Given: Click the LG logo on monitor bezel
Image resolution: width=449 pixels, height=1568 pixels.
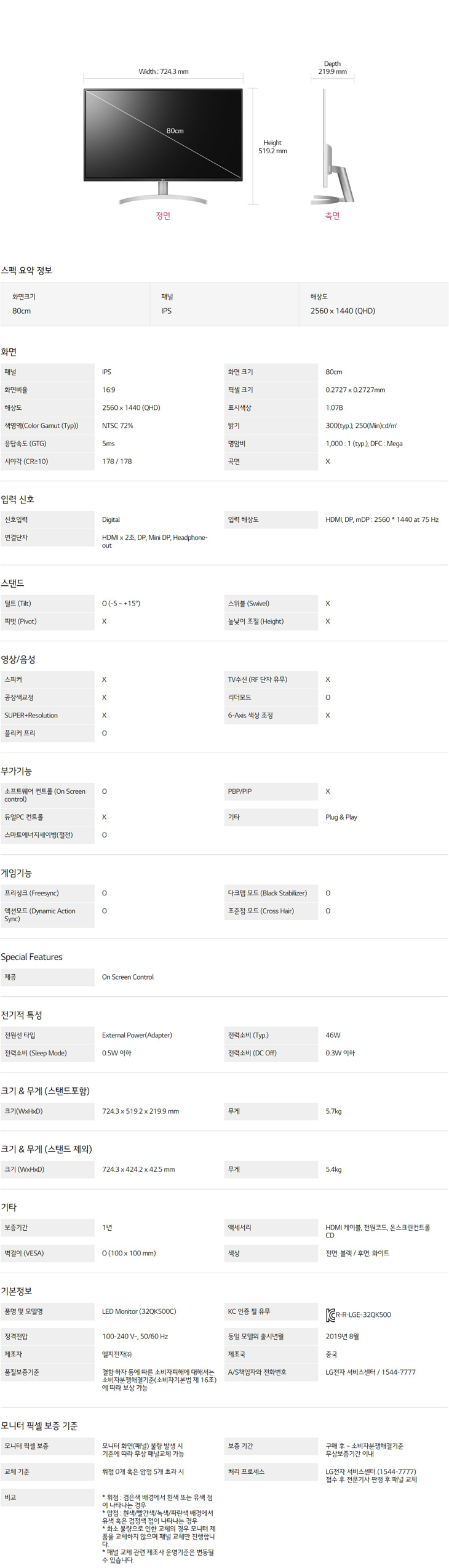Looking at the screenshot, I should coord(163,180).
